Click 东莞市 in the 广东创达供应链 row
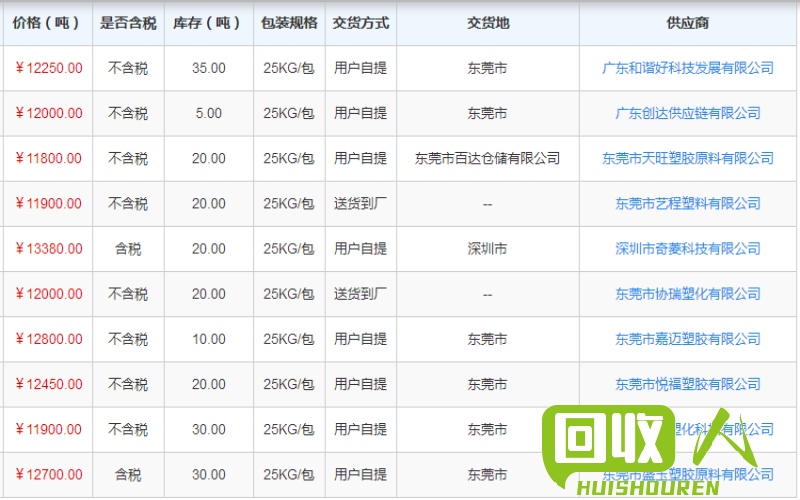This screenshot has width=800, height=500. [x=487, y=113]
